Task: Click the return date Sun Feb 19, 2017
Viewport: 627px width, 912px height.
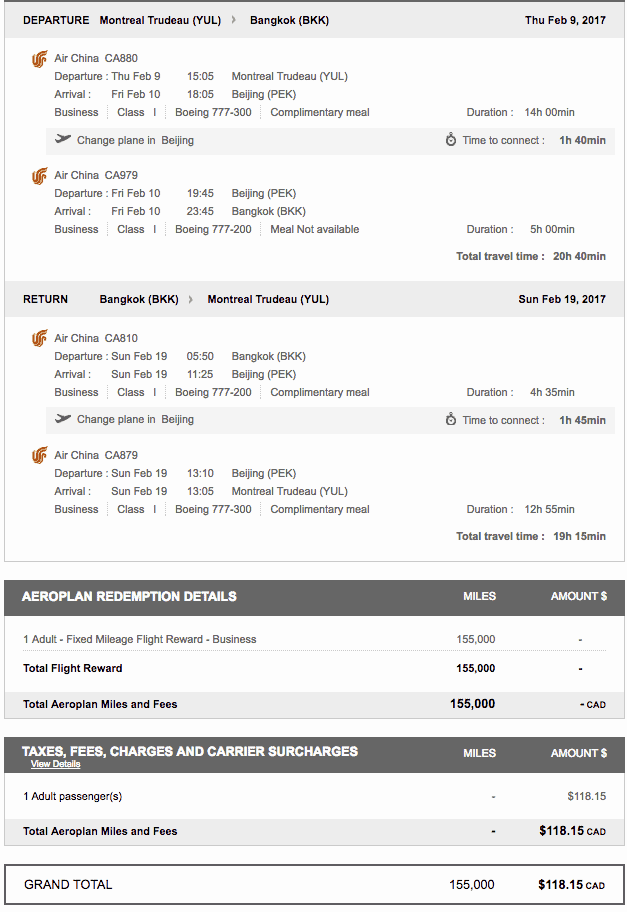Action: point(562,299)
